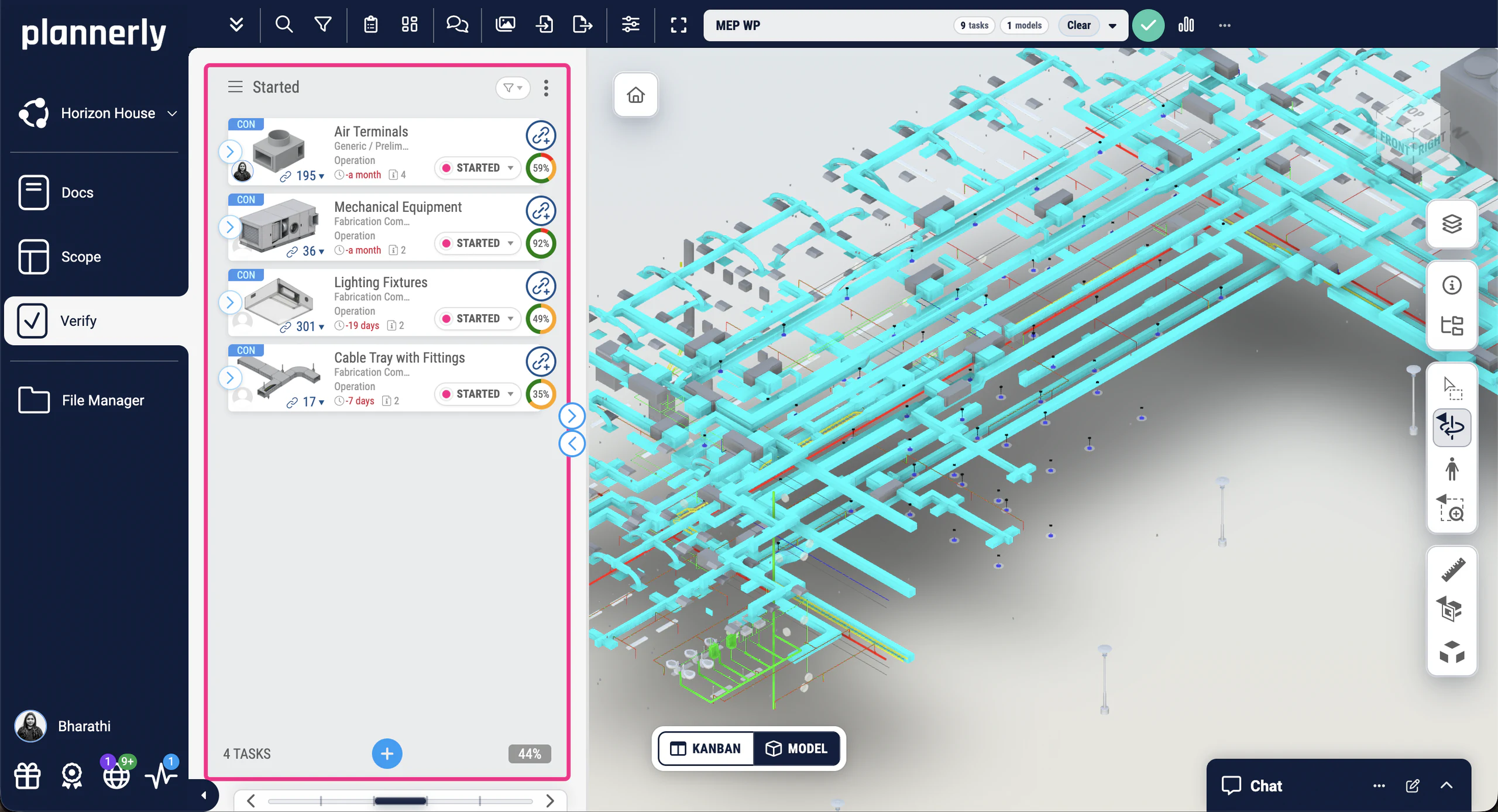Expand the Cable Tray with Fittings card
The image size is (1498, 812).
[230, 378]
